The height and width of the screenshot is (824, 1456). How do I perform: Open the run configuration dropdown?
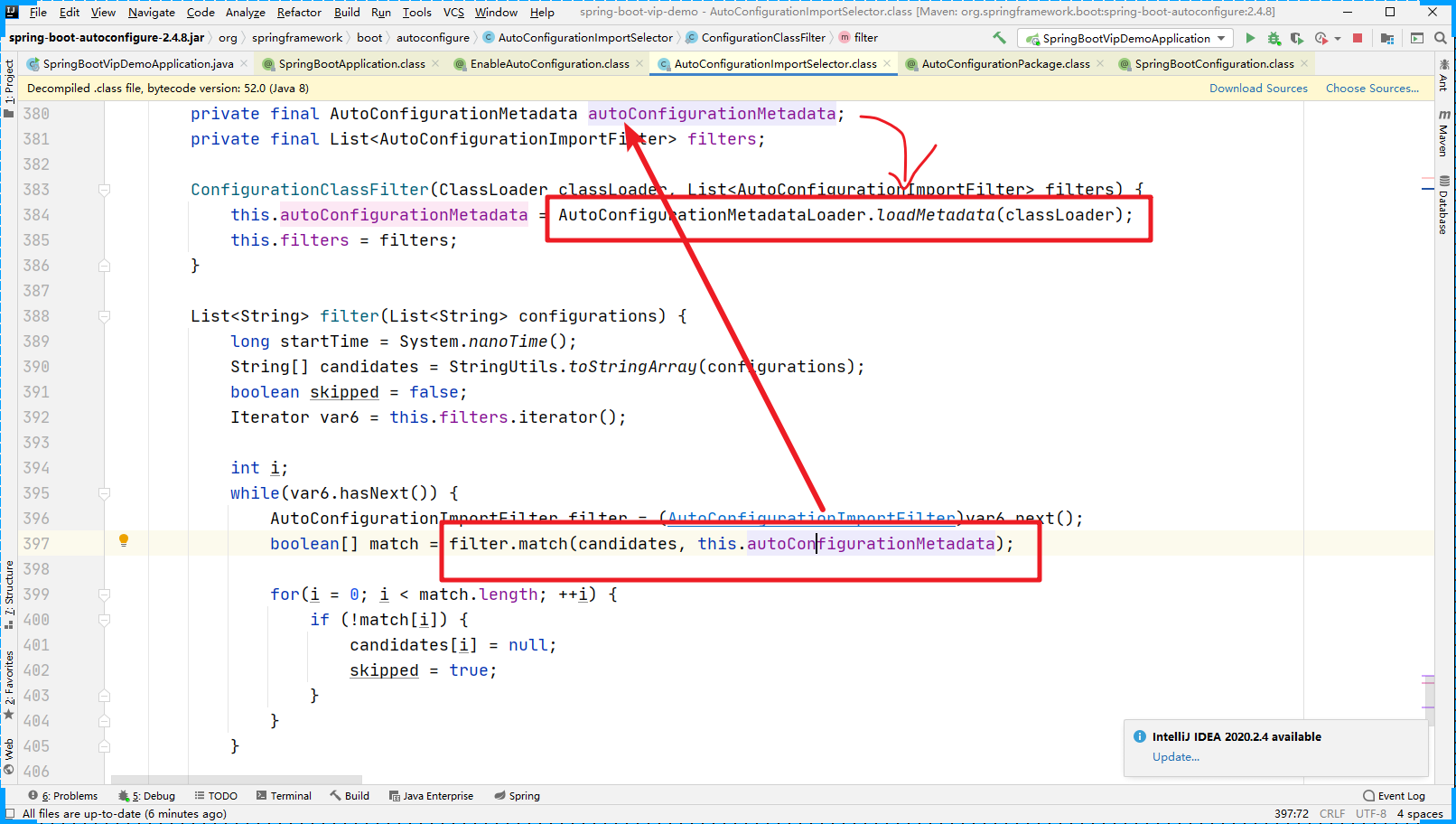(x=1125, y=38)
